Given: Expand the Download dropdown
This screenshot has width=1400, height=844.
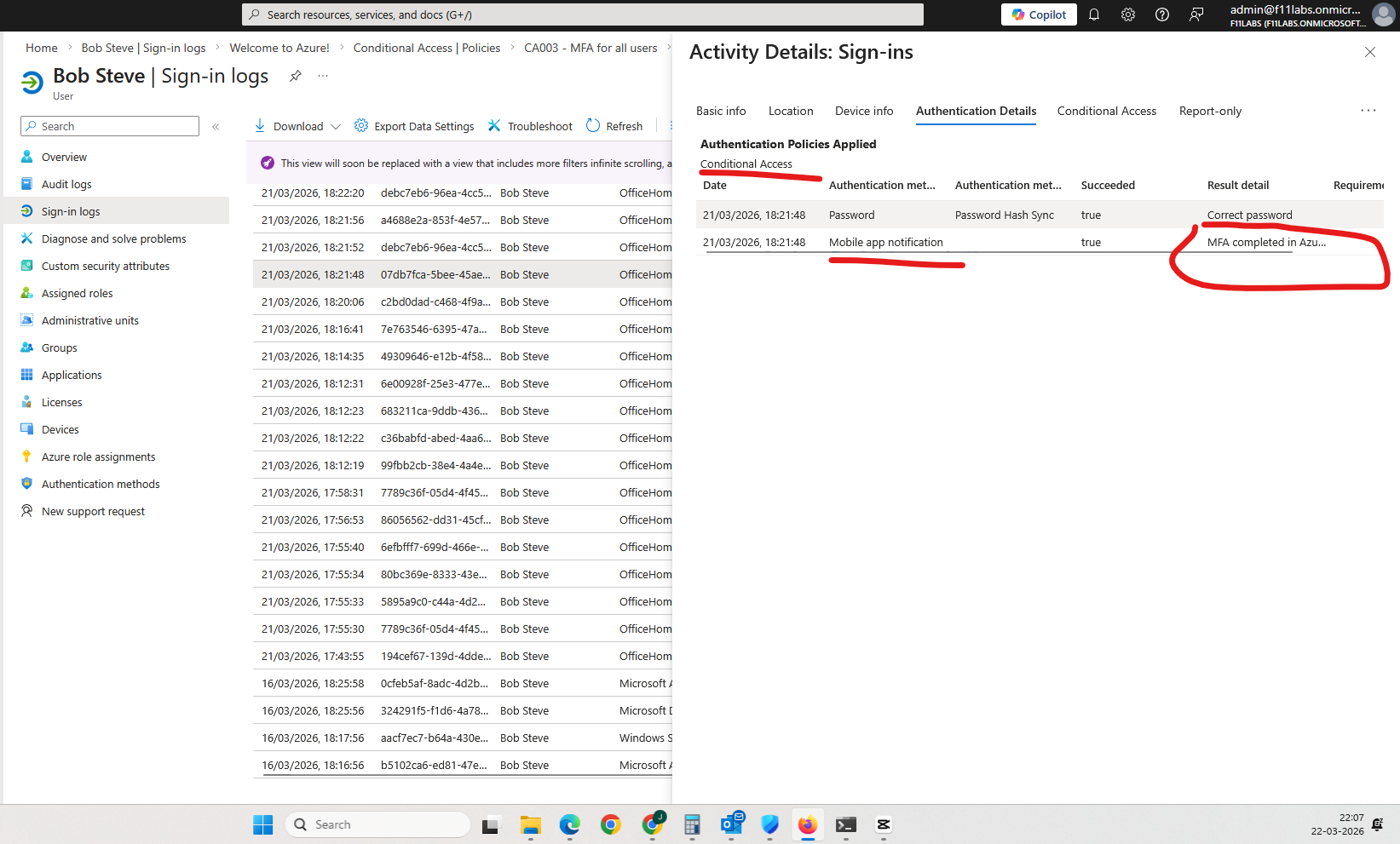Looking at the screenshot, I should point(336,126).
